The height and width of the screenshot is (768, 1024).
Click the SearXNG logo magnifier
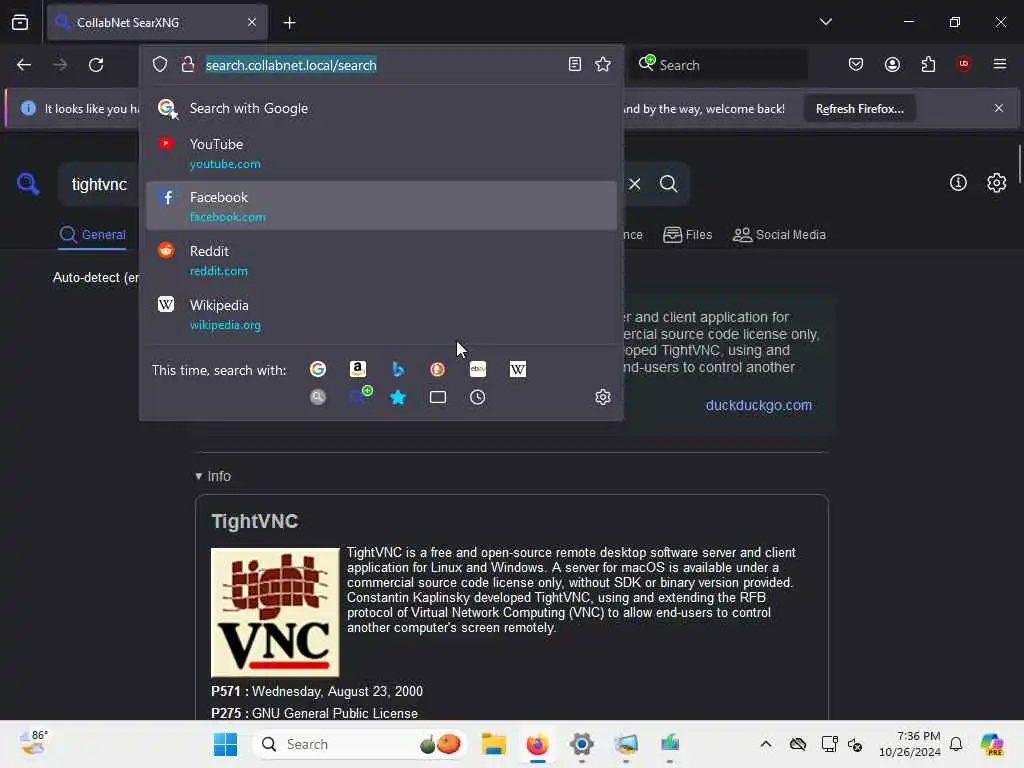click(x=27, y=184)
